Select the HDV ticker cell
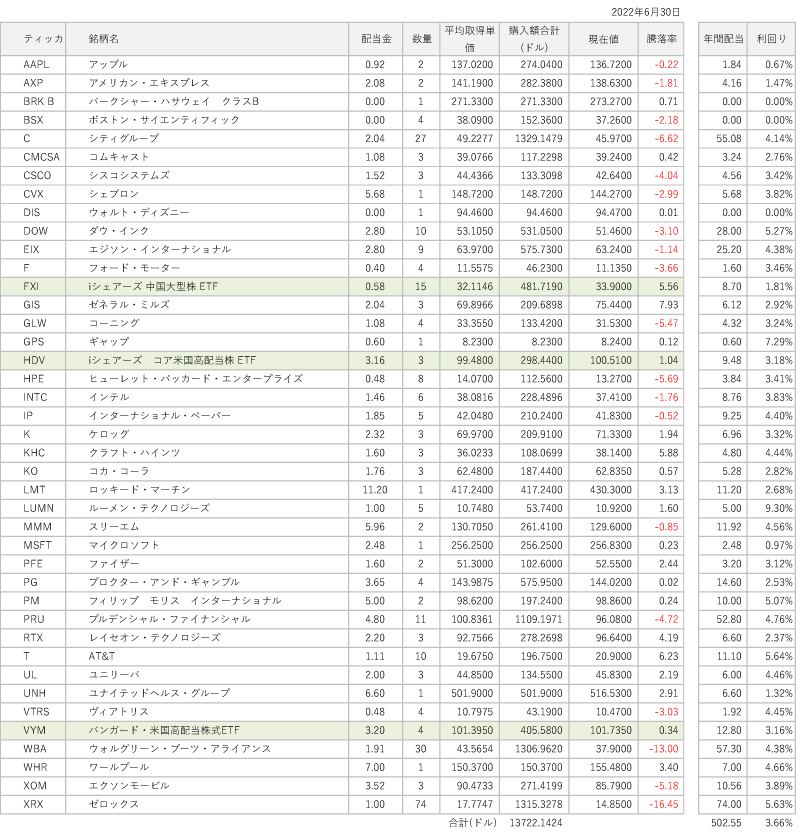 pos(33,360)
